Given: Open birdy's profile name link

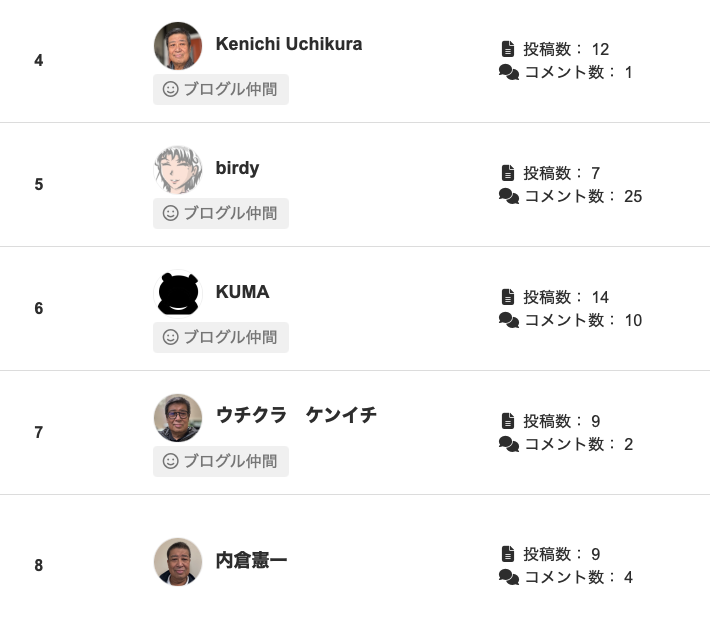Looking at the screenshot, I should tap(237, 168).
